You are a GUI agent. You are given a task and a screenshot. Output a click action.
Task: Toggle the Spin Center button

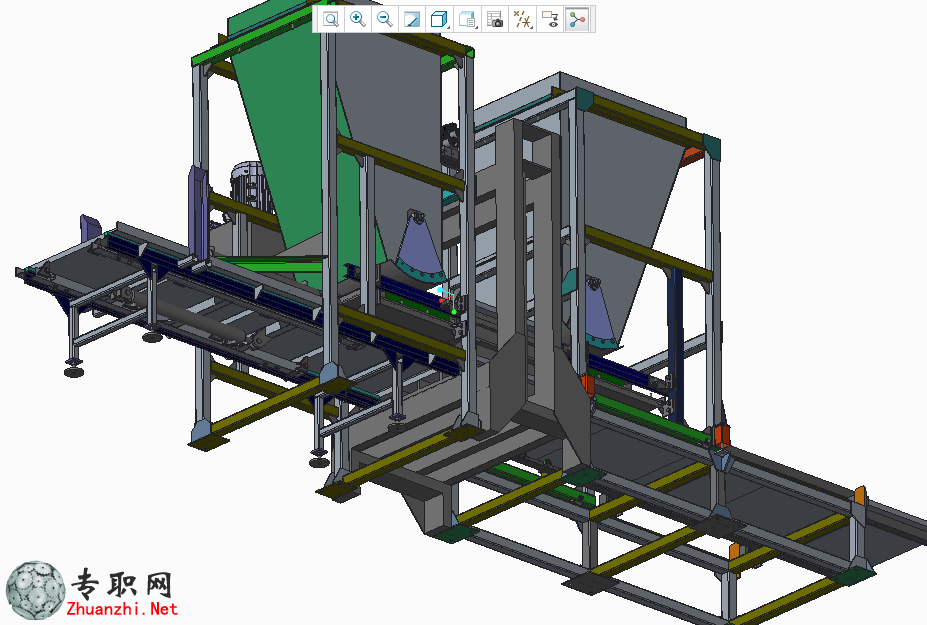pos(577,20)
